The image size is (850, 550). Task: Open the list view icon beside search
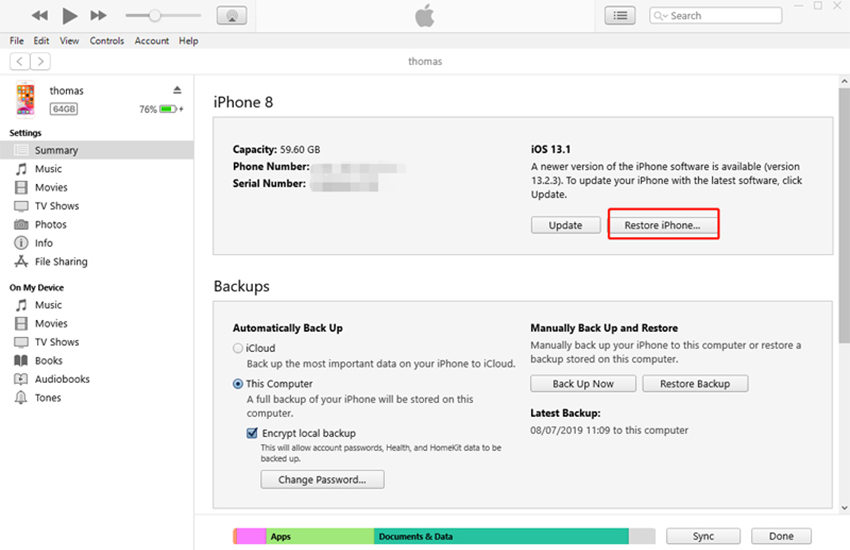(x=620, y=16)
